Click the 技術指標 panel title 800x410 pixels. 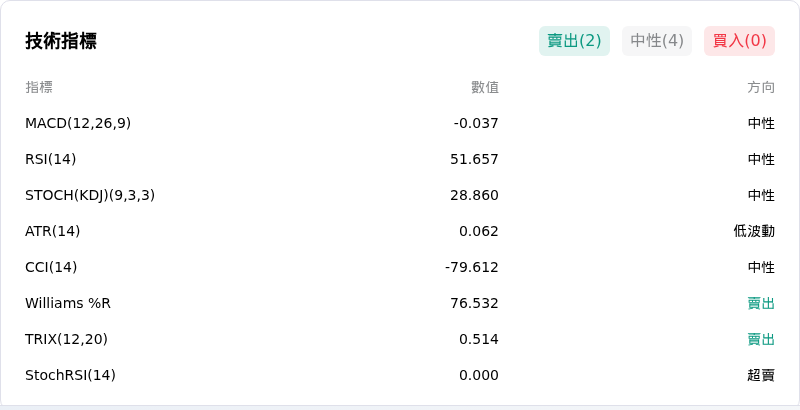point(61,41)
